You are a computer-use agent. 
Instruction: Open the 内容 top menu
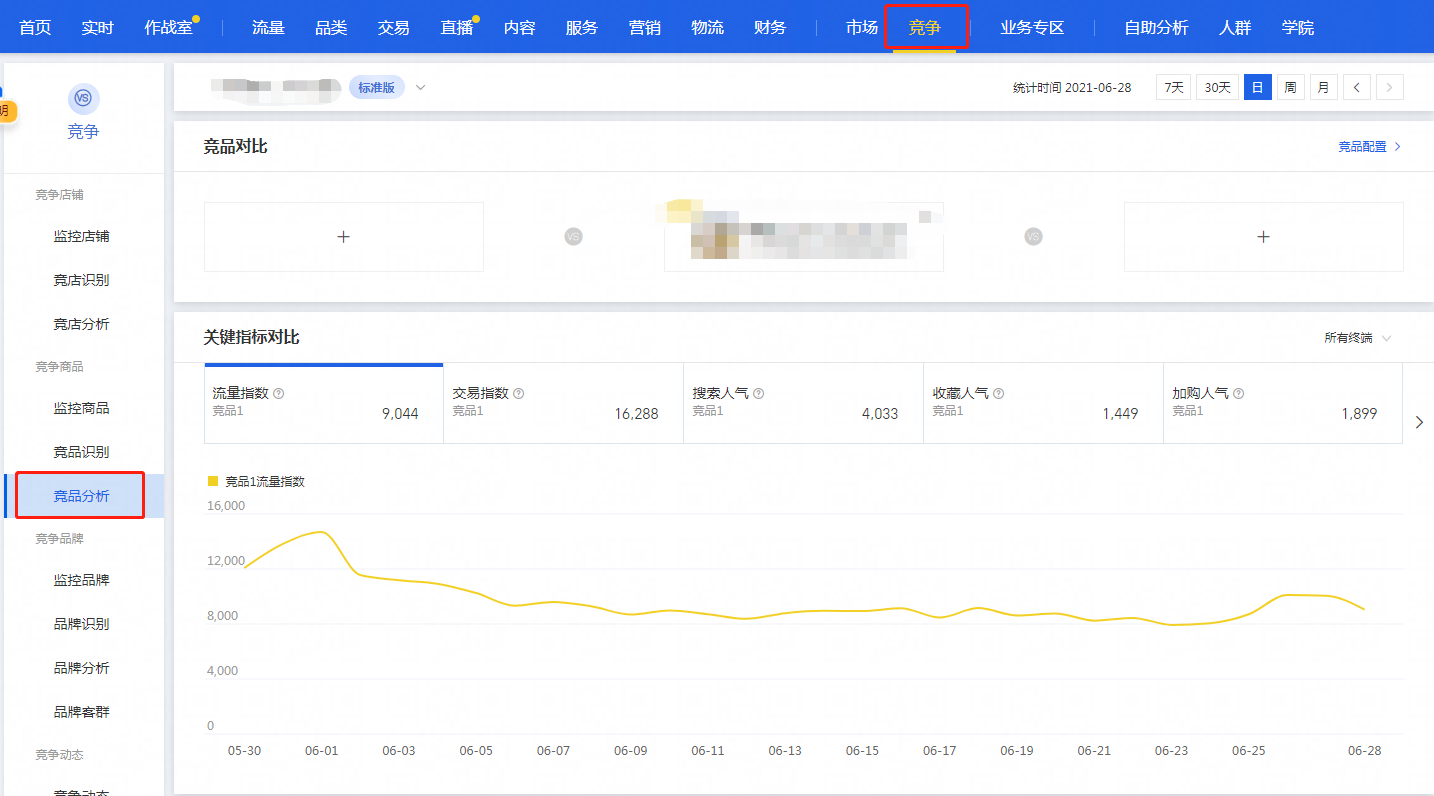coord(519,28)
